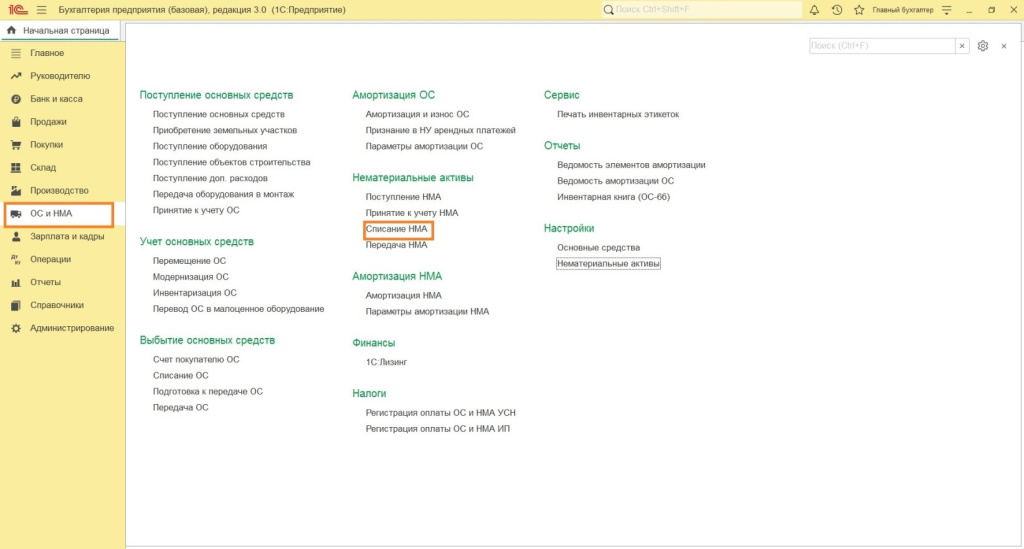Click the Руководителю chart icon
Screen dimensions: 1024x549
pyautogui.click(x=16, y=76)
